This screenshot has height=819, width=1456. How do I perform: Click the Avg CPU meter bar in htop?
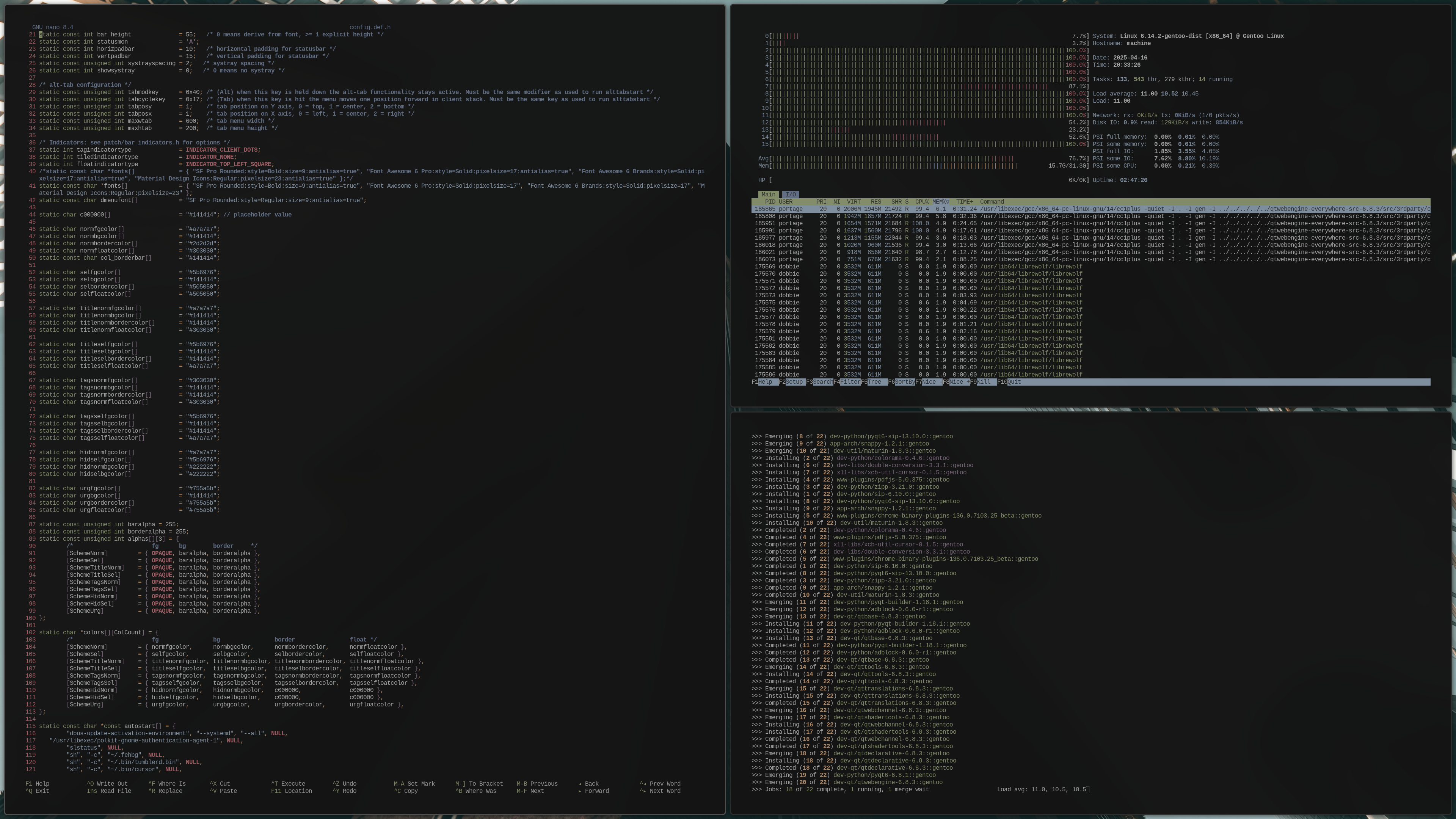pos(923,159)
